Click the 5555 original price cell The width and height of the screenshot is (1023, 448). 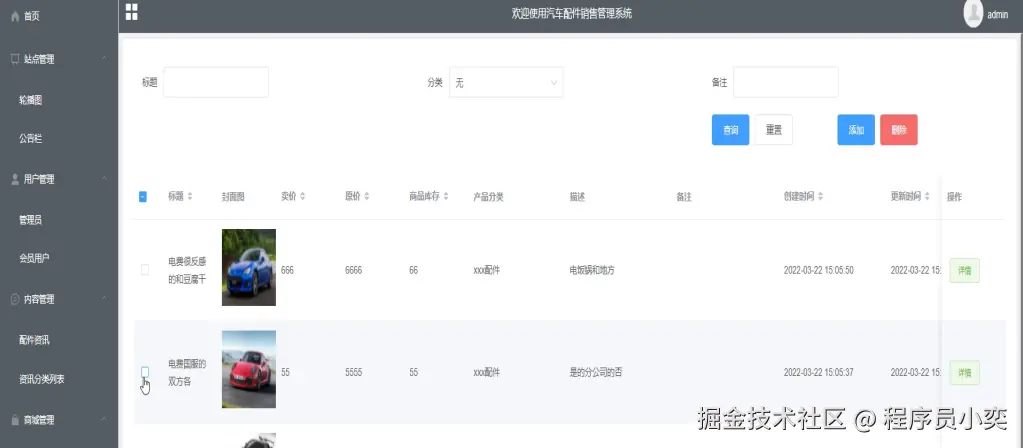pyautogui.click(x=354, y=372)
